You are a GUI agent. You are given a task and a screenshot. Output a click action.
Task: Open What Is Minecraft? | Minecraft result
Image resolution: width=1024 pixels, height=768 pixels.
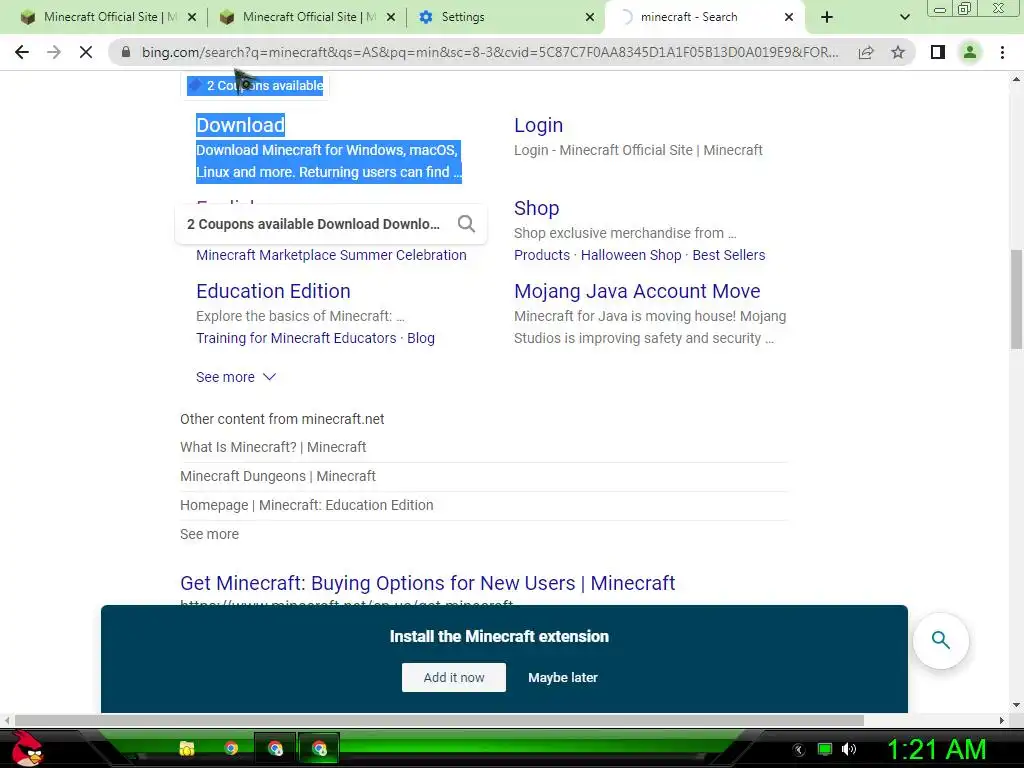tap(273, 447)
